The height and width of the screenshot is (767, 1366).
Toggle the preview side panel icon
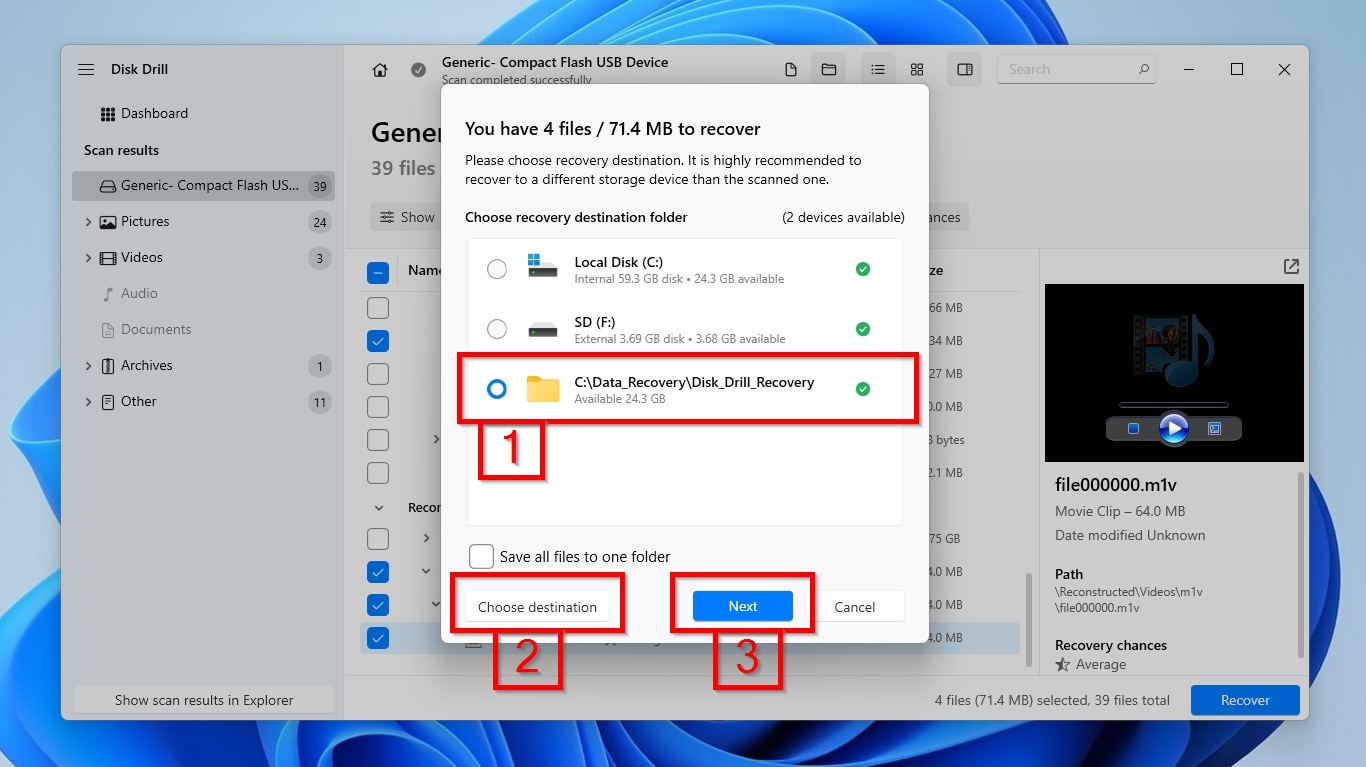pyautogui.click(x=965, y=69)
